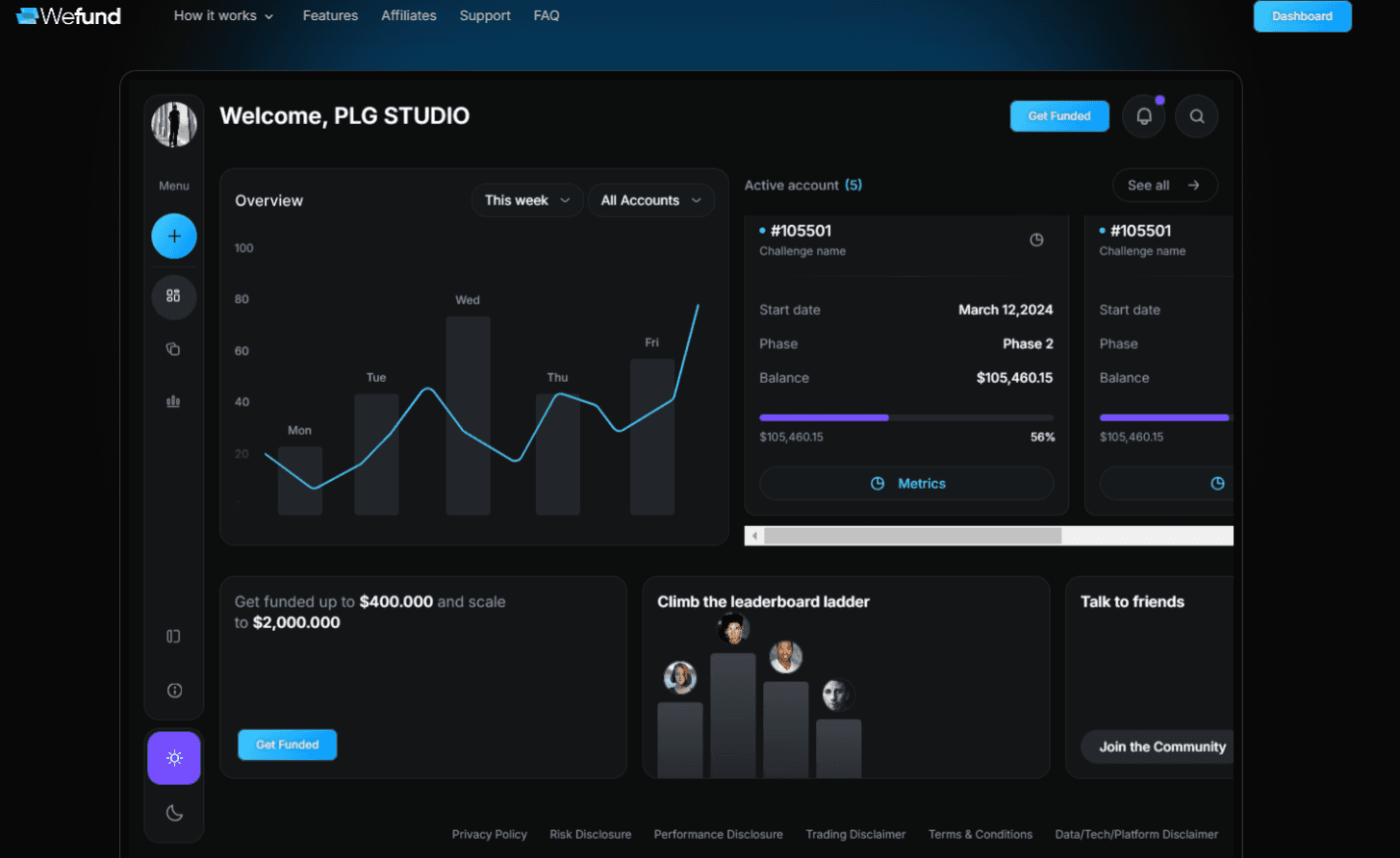This screenshot has width=1400, height=858.
Task: Click the Active account count (5)
Action: tap(853, 185)
